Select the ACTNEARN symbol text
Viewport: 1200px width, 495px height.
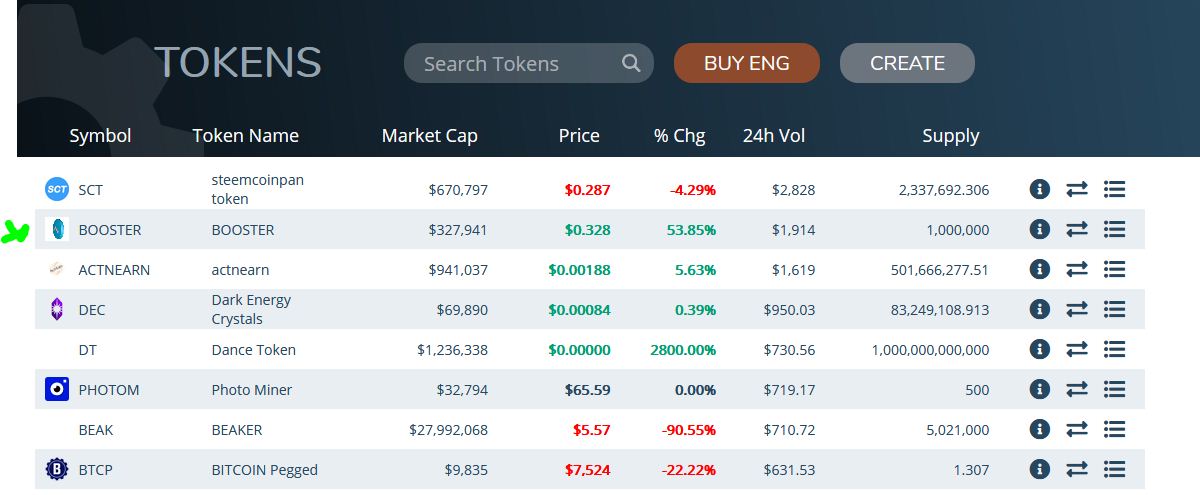click(x=114, y=270)
